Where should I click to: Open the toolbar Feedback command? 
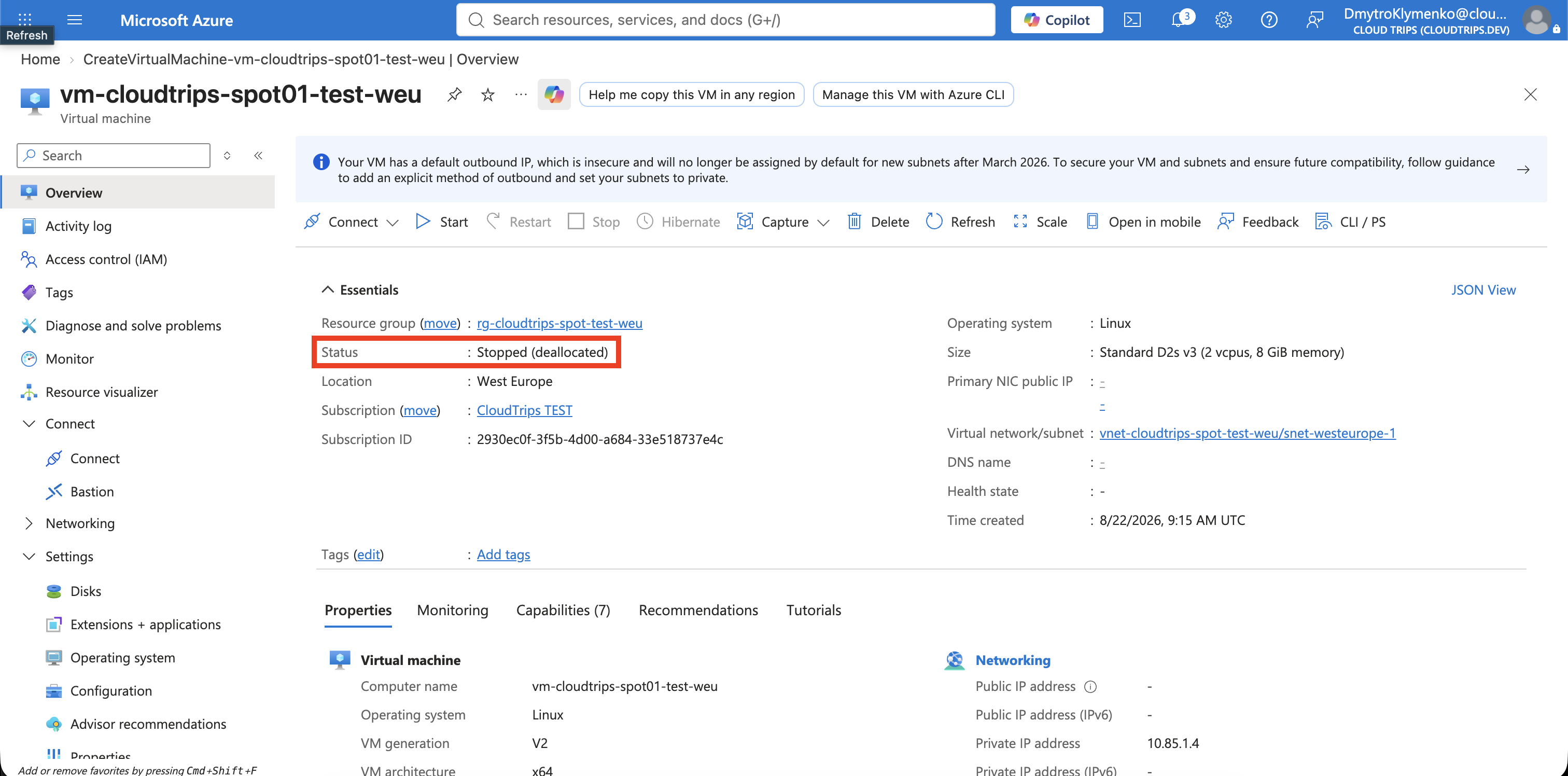[1257, 221]
